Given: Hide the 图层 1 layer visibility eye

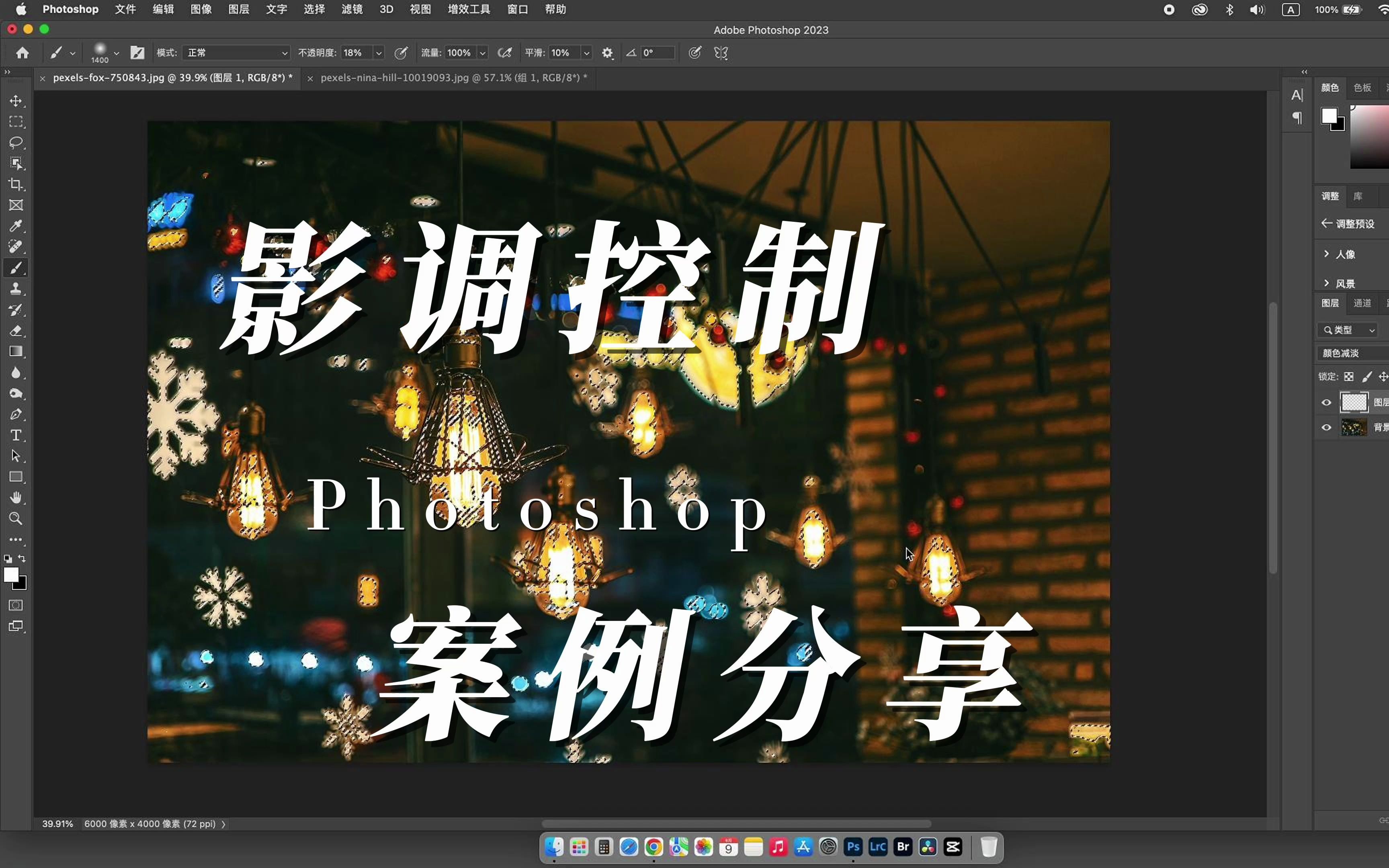Looking at the screenshot, I should coord(1326,402).
